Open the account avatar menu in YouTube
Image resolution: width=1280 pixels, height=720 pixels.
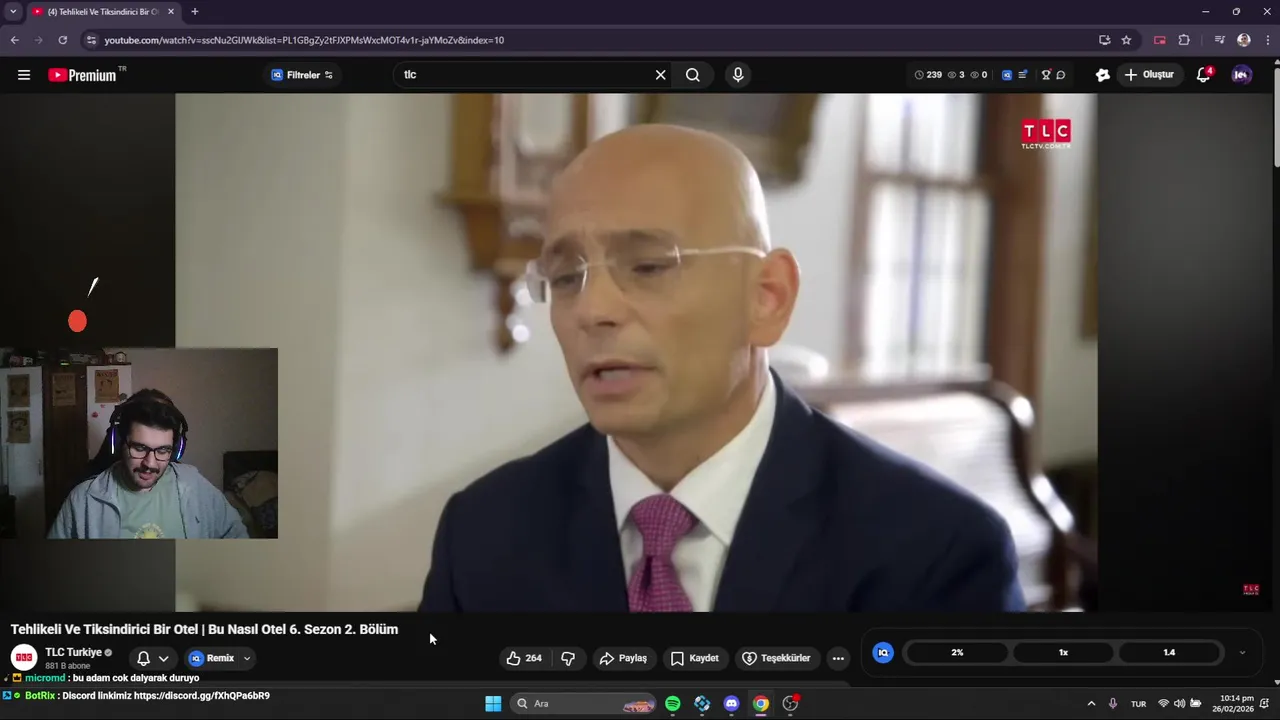[x=1241, y=75]
